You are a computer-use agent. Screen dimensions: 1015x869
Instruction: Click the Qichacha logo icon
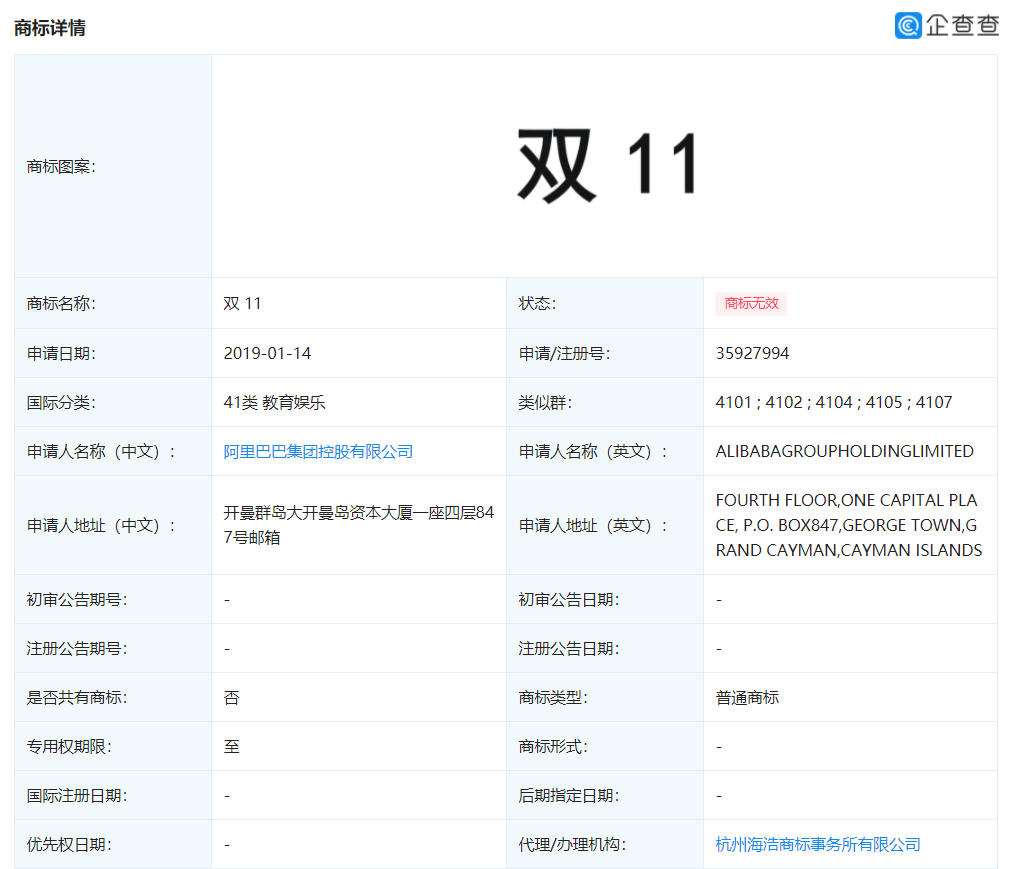[908, 26]
